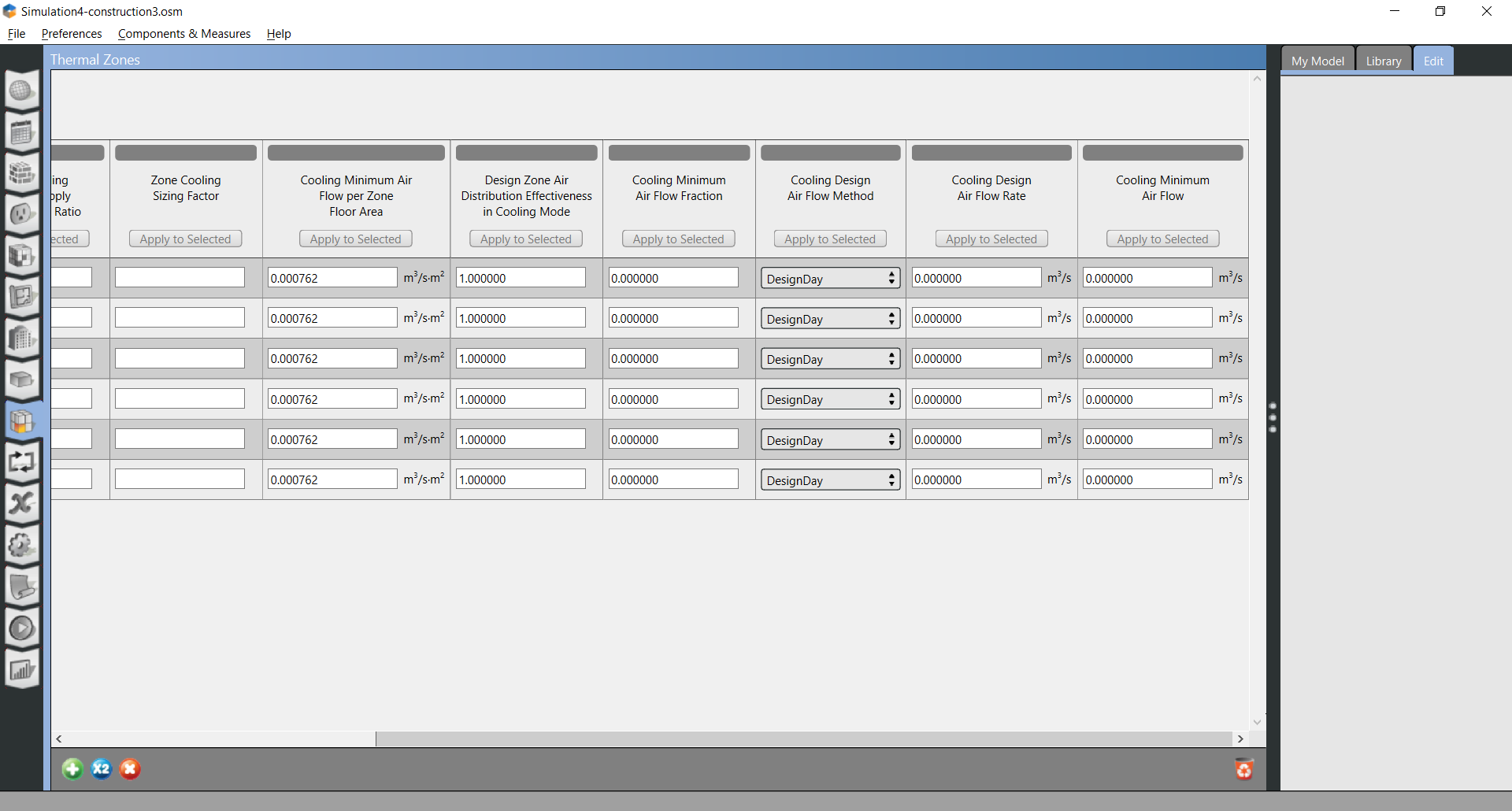Open the Preferences menu
This screenshot has height=811, width=1512.
[x=72, y=33]
